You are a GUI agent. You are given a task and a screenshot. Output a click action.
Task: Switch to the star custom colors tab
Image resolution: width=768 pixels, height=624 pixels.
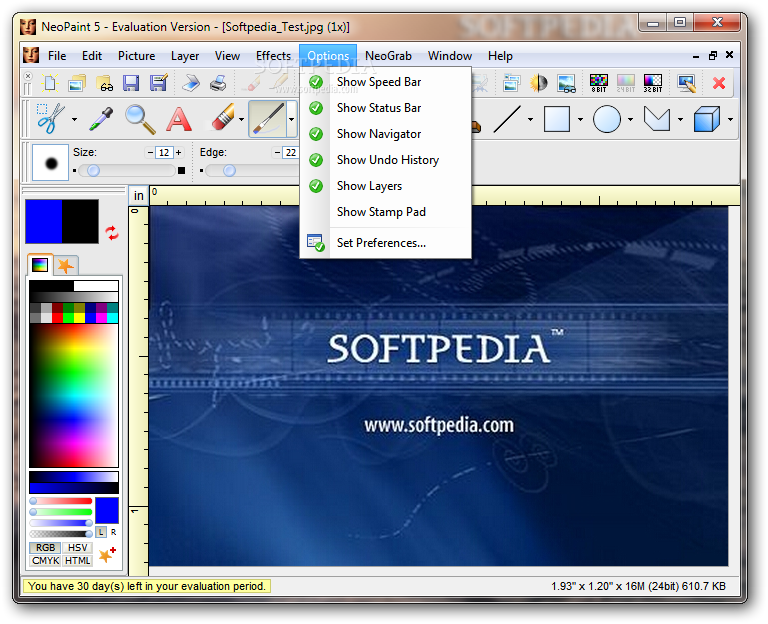click(x=65, y=266)
